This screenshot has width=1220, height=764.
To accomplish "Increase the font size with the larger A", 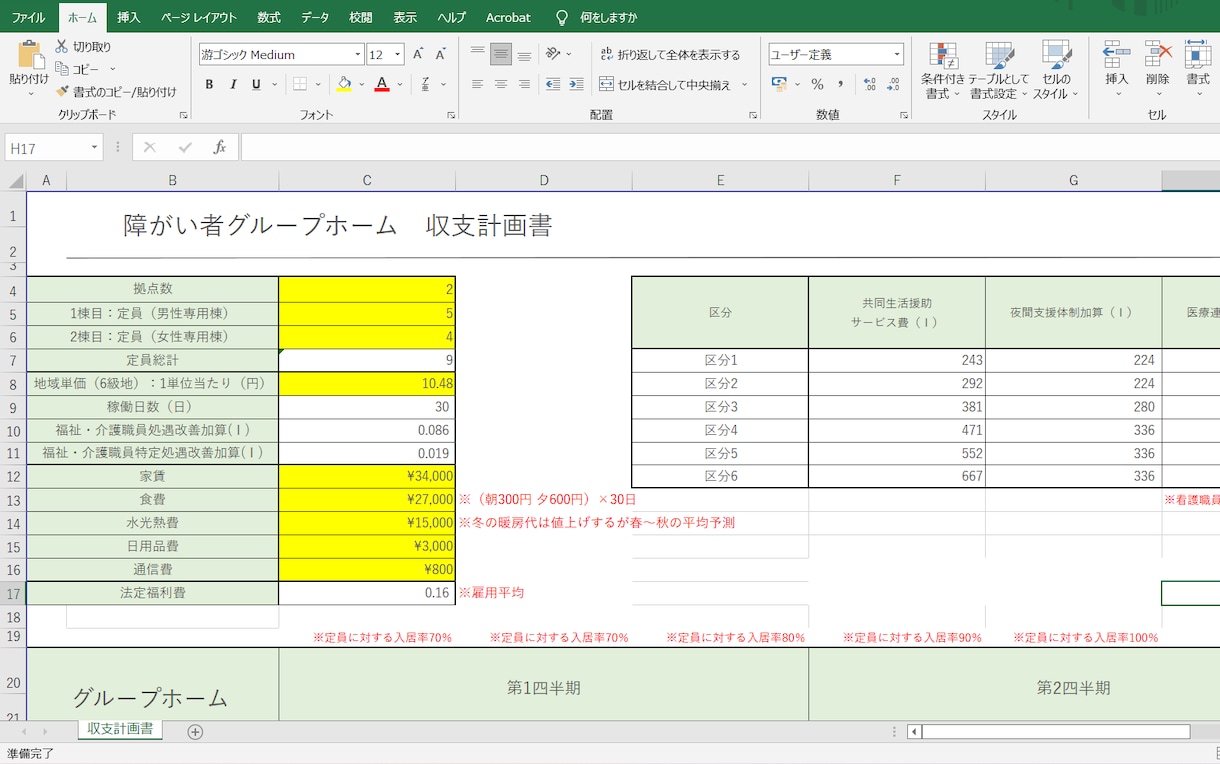I will click(418, 54).
